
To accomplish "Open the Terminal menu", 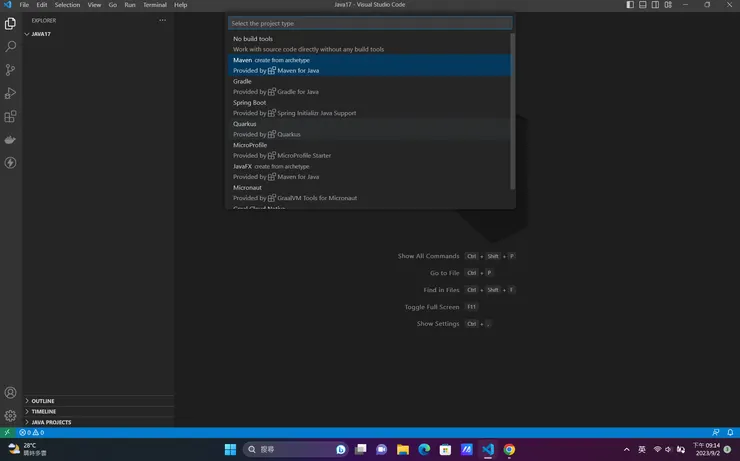I will coord(154,5).
